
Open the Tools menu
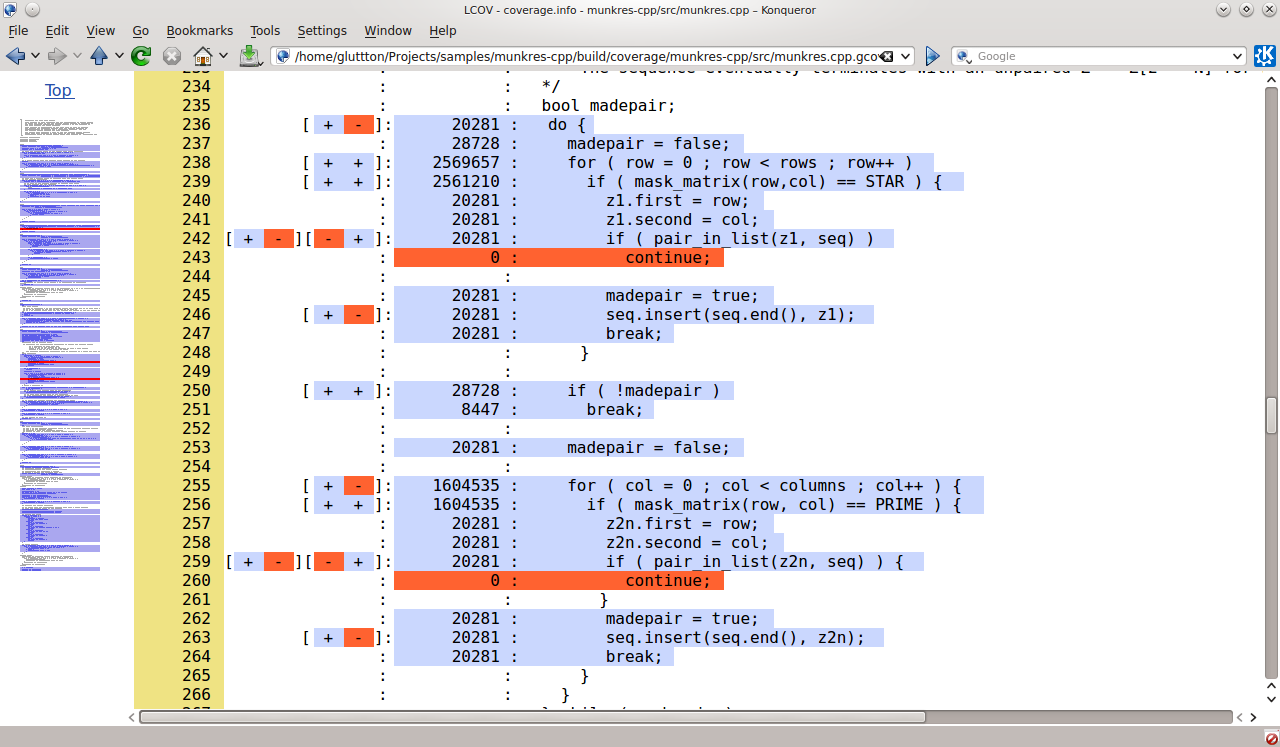tap(265, 31)
